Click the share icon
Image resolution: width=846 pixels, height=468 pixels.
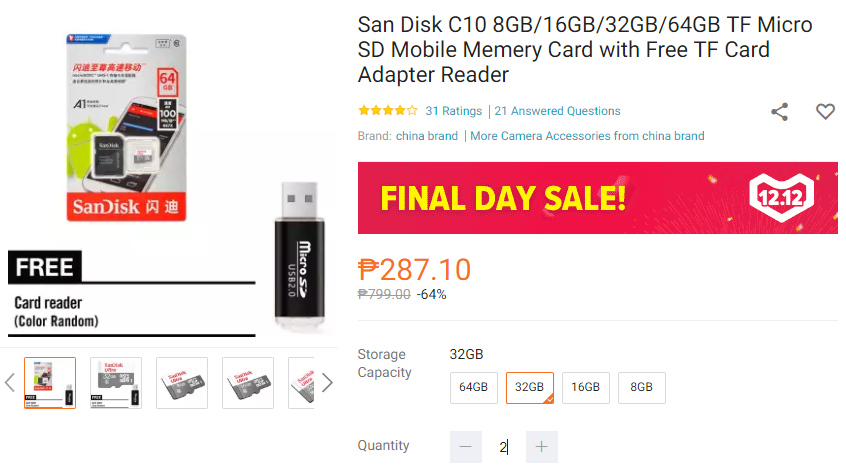pyautogui.click(x=779, y=112)
